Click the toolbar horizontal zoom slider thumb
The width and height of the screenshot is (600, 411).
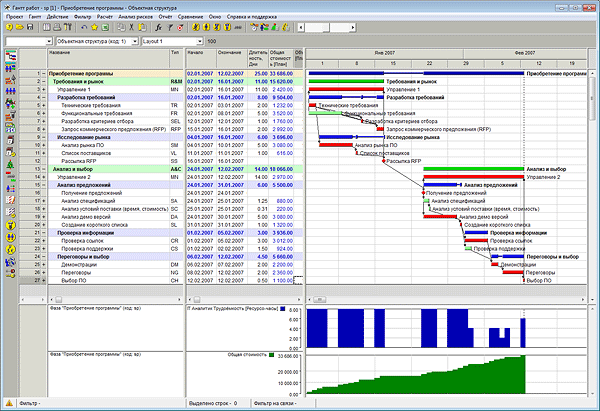pos(326,28)
